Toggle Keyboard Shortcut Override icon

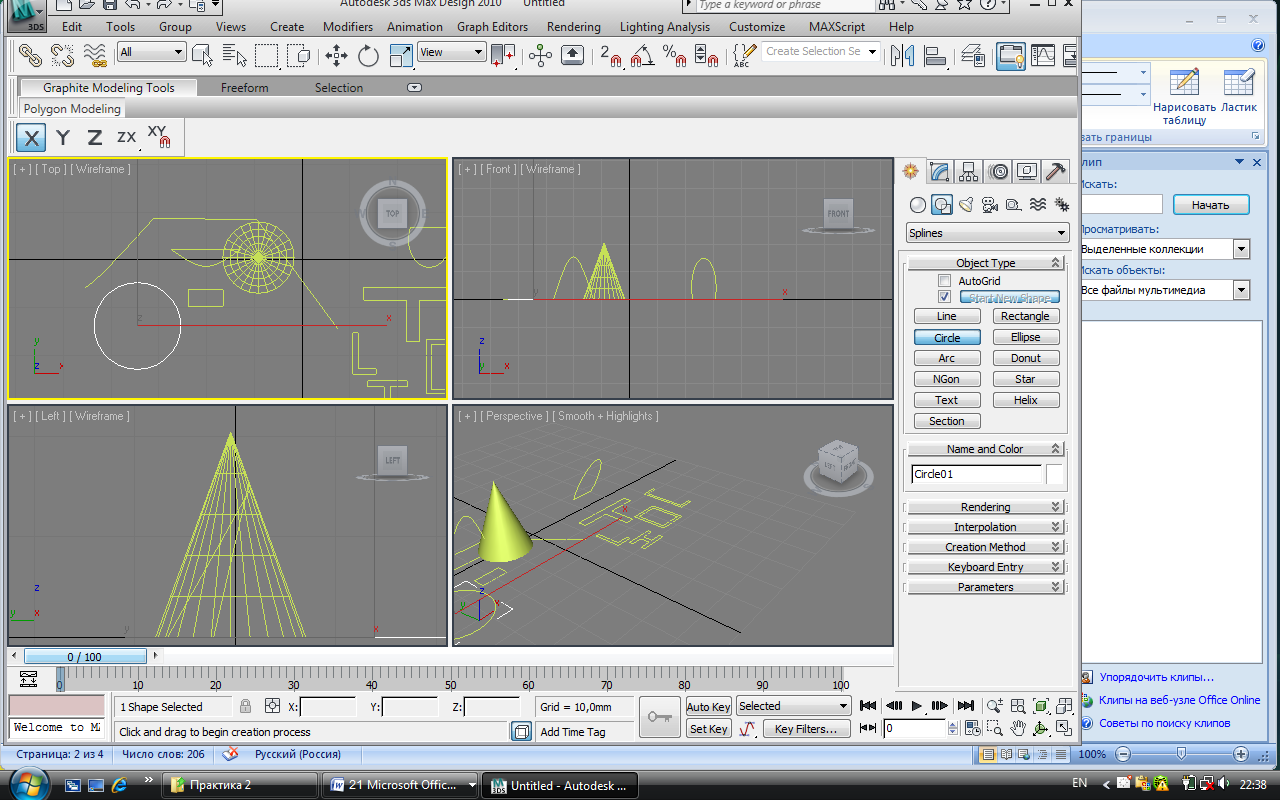pyautogui.click(x=572, y=55)
